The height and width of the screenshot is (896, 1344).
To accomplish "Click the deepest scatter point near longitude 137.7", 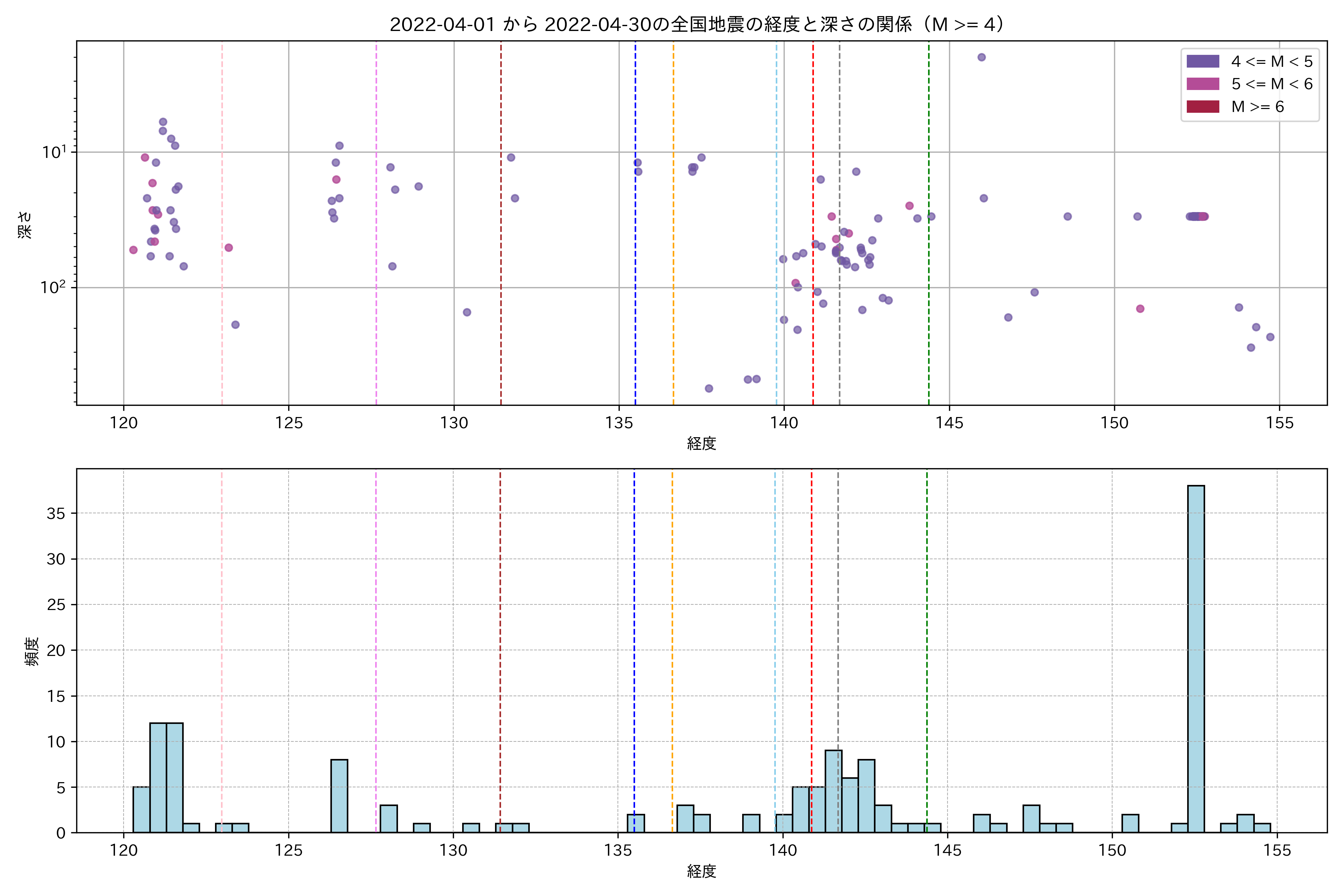I will click(709, 389).
